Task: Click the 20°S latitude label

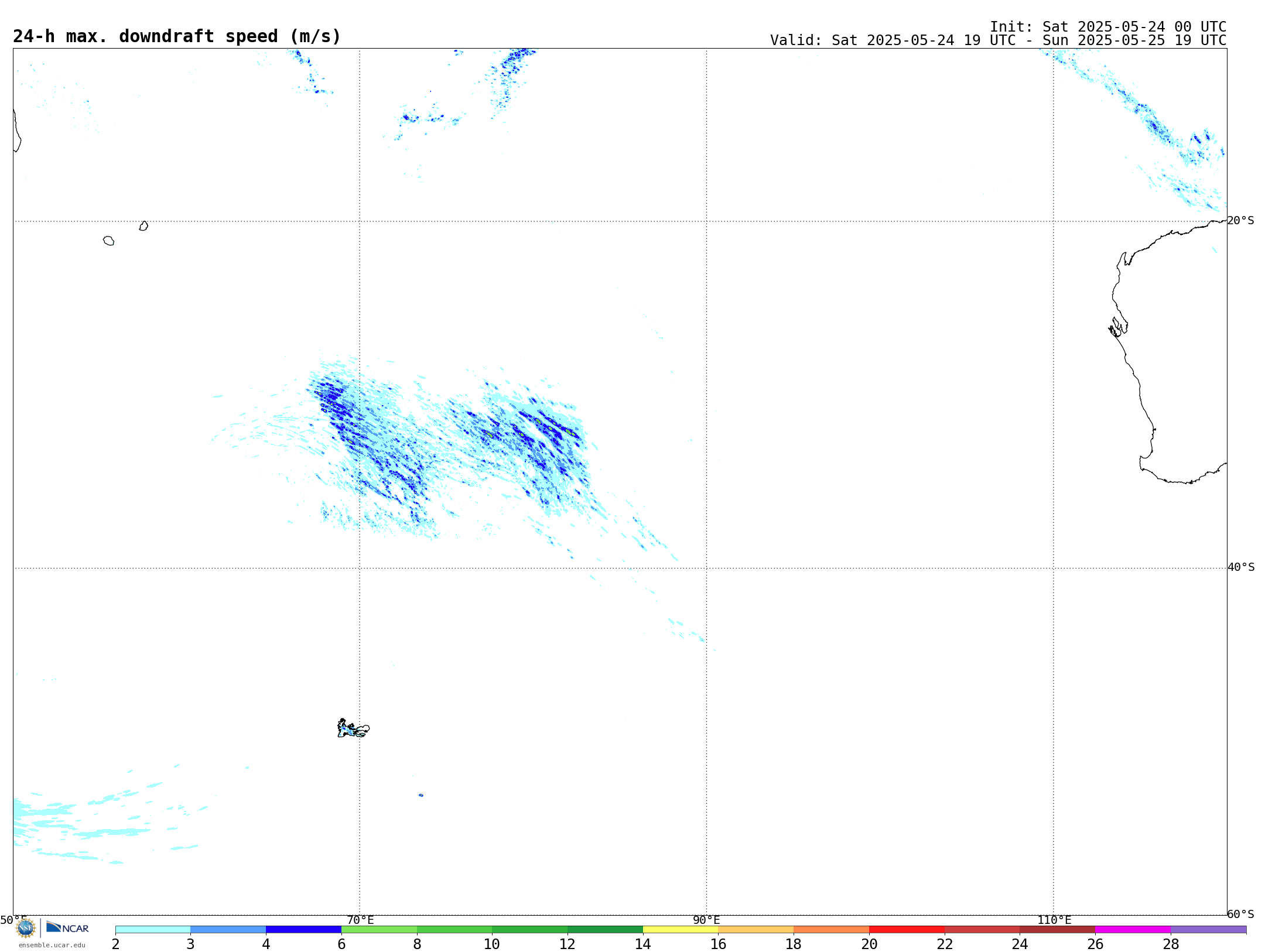Action: [1240, 221]
